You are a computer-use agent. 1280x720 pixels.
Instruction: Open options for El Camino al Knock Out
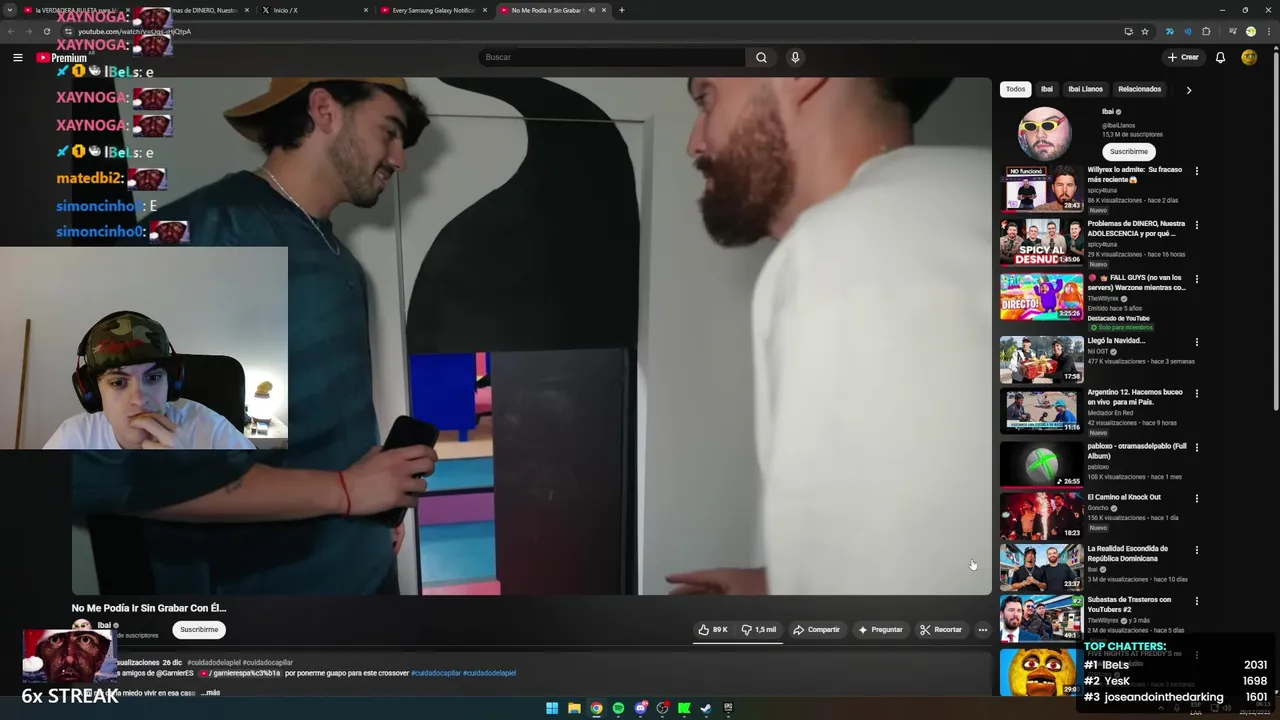1196,498
